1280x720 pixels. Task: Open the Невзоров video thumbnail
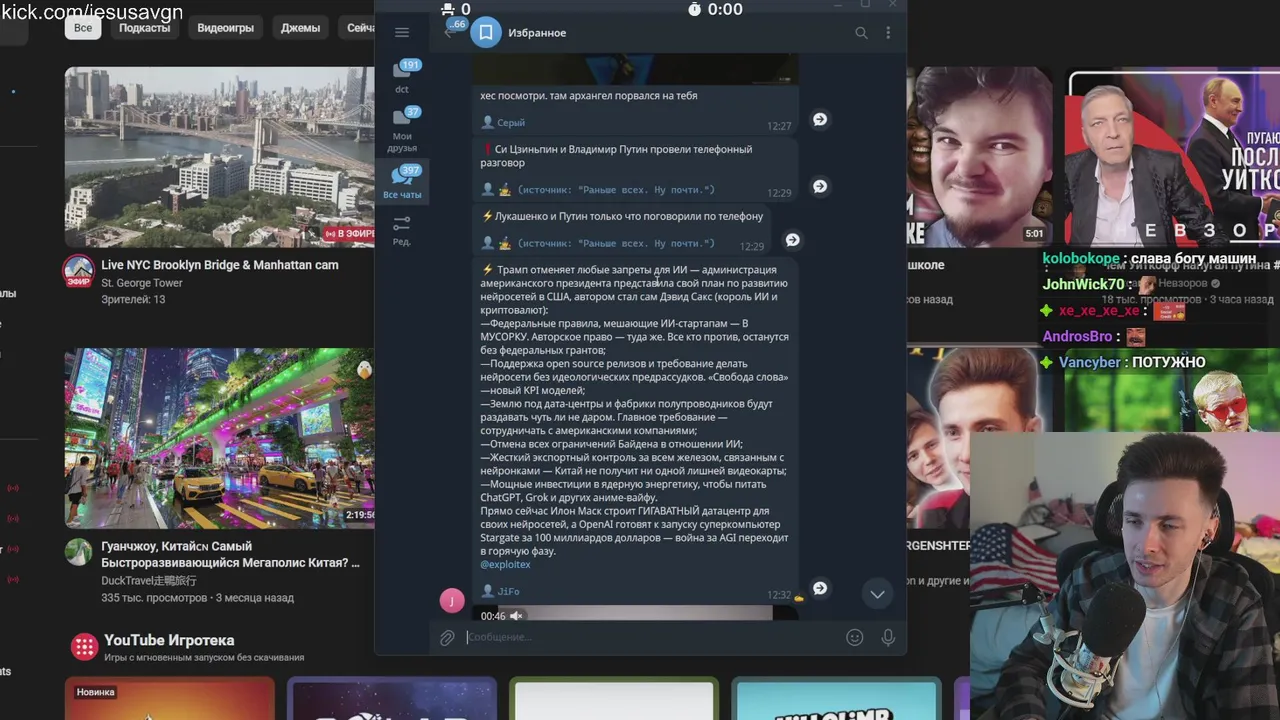(x=1172, y=157)
